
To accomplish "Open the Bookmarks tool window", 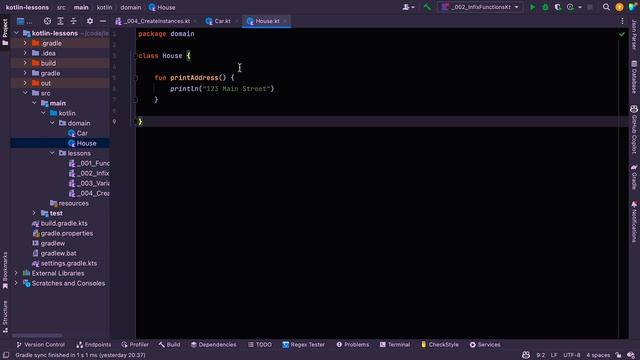I will 5,270.
